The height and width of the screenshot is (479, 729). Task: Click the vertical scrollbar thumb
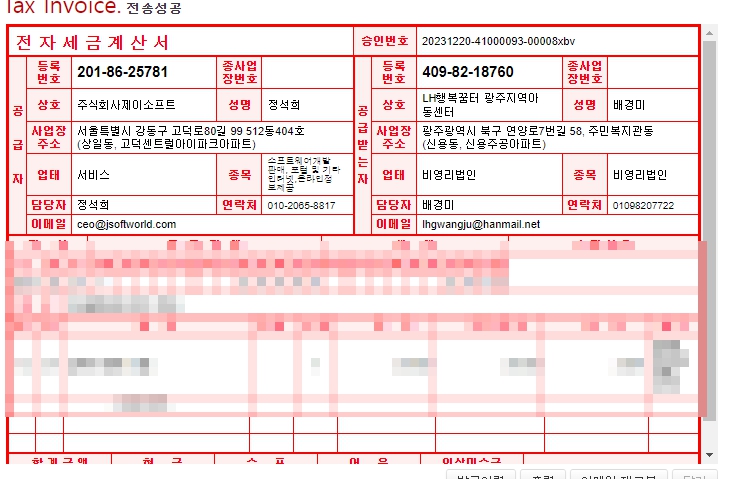tap(709, 231)
